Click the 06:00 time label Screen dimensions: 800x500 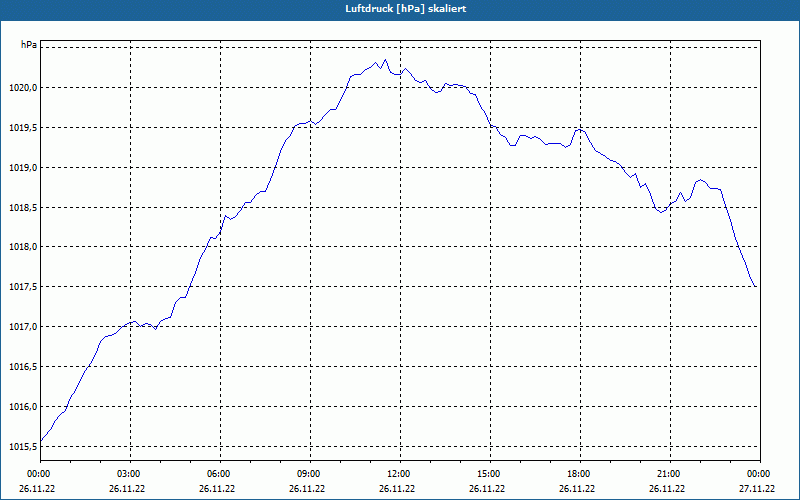pos(220,474)
